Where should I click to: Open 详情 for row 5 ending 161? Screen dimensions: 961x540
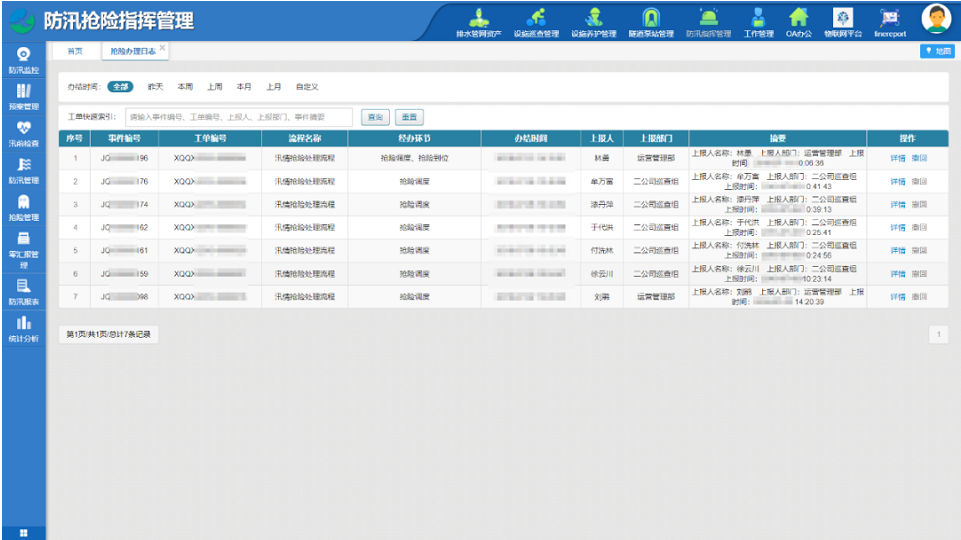(898, 250)
